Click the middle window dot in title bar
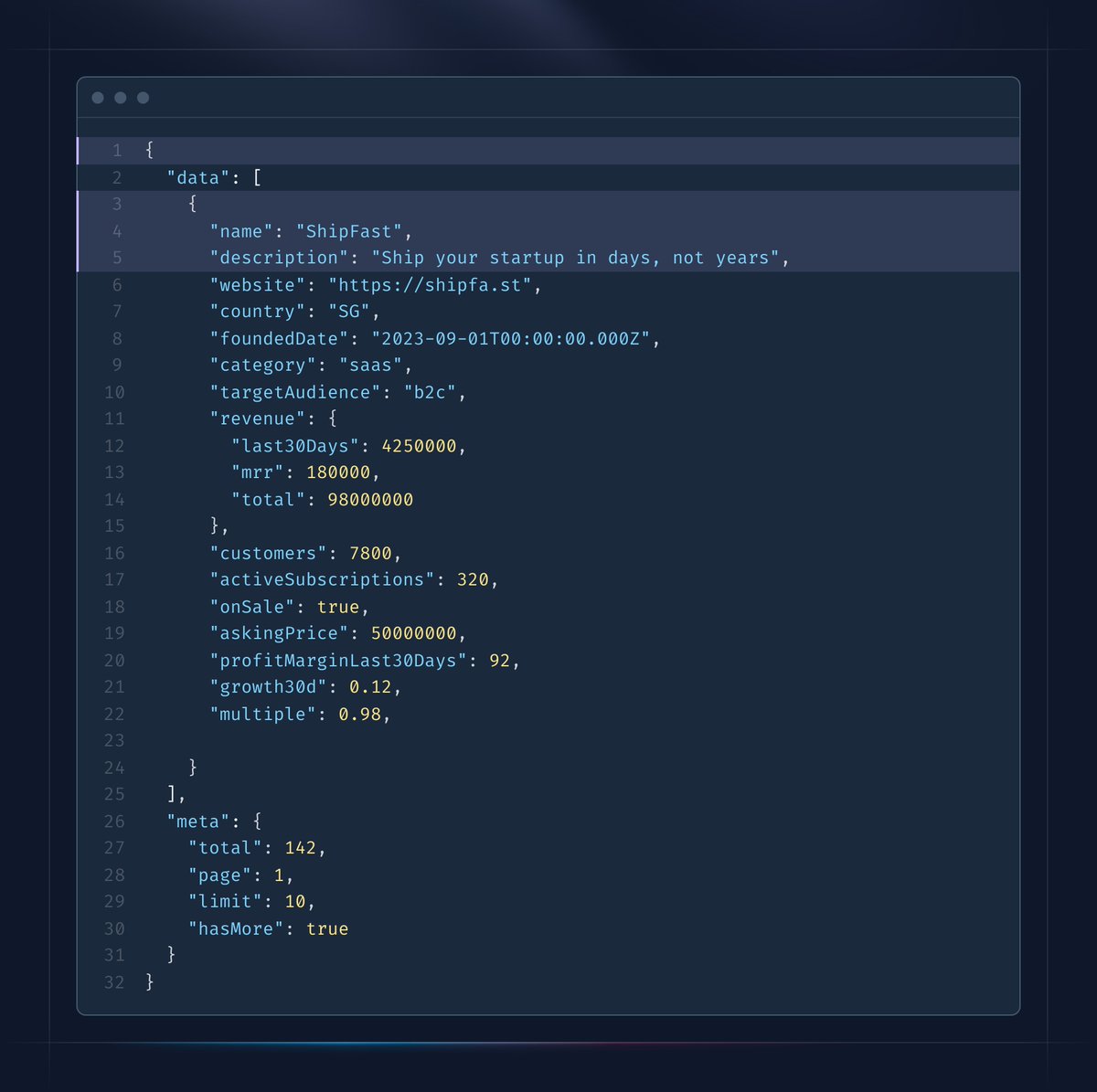 coord(121,98)
